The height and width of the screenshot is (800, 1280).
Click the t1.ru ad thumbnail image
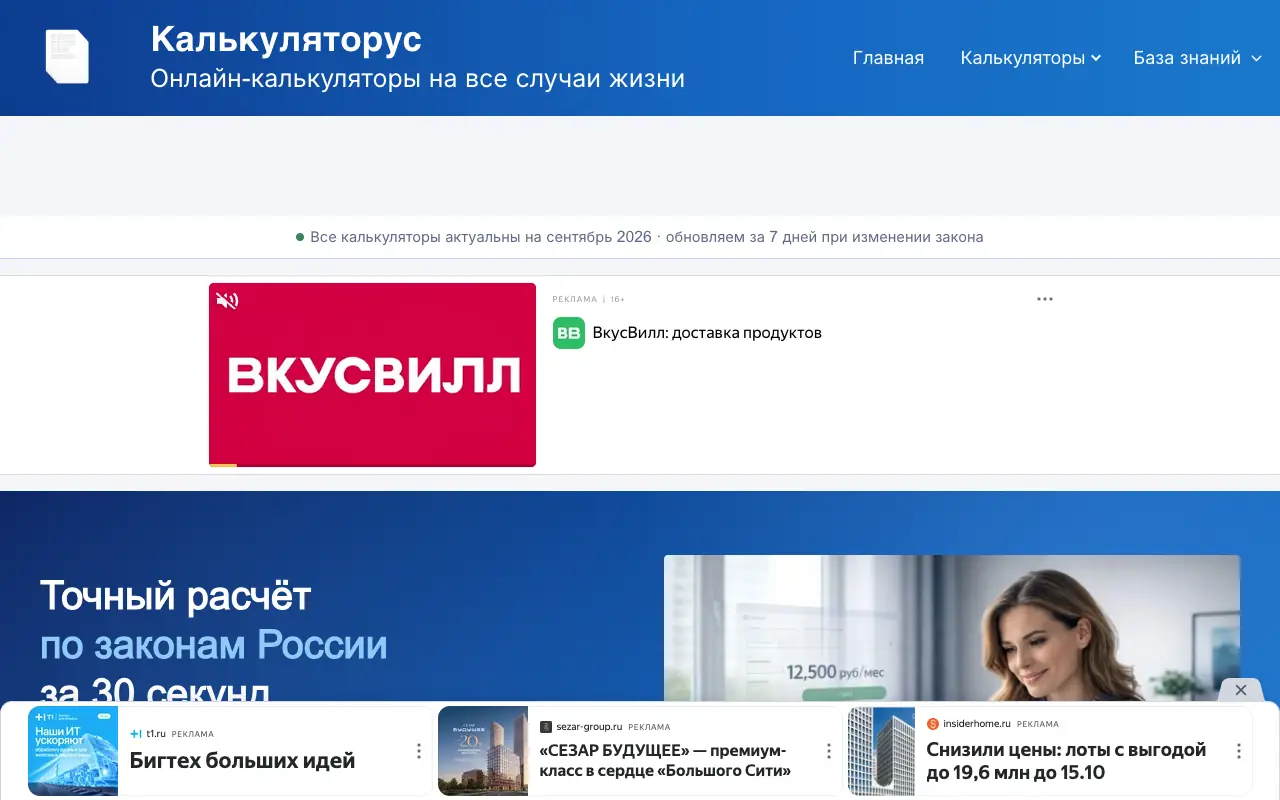coord(73,751)
